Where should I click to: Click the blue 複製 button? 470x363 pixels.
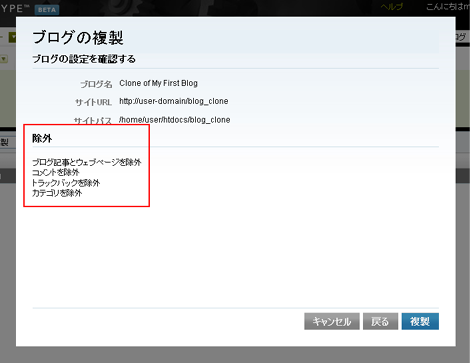(x=420, y=321)
